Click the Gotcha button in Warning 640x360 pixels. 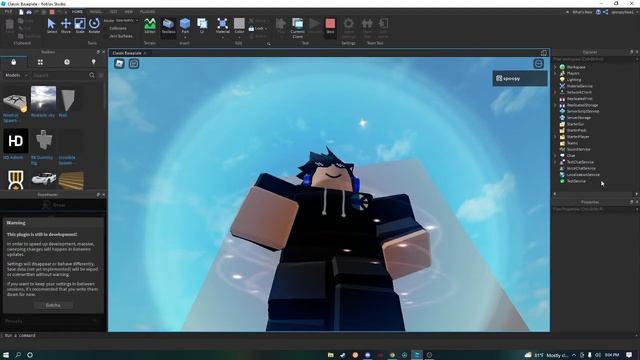point(53,305)
